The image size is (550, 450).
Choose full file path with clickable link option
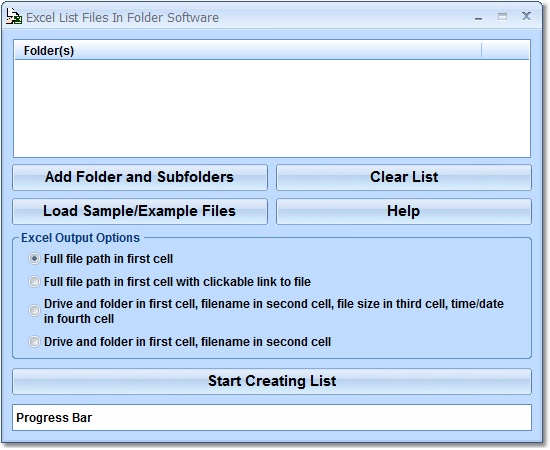click(x=34, y=282)
